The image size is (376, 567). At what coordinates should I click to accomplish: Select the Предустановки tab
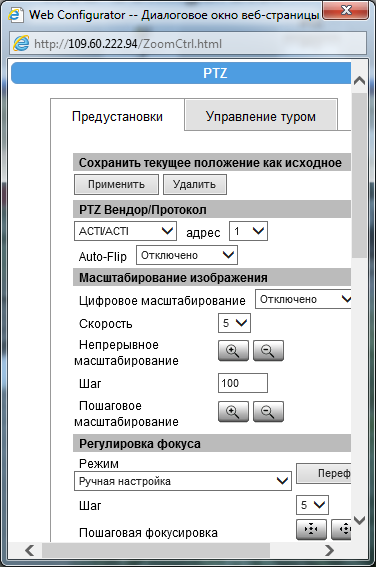[117, 116]
